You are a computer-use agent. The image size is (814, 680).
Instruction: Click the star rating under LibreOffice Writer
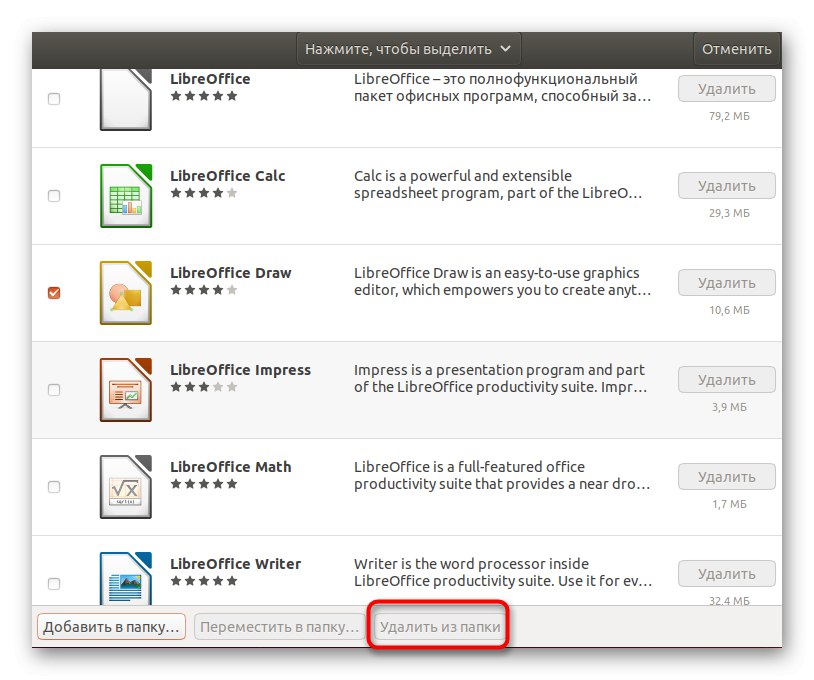point(204,581)
